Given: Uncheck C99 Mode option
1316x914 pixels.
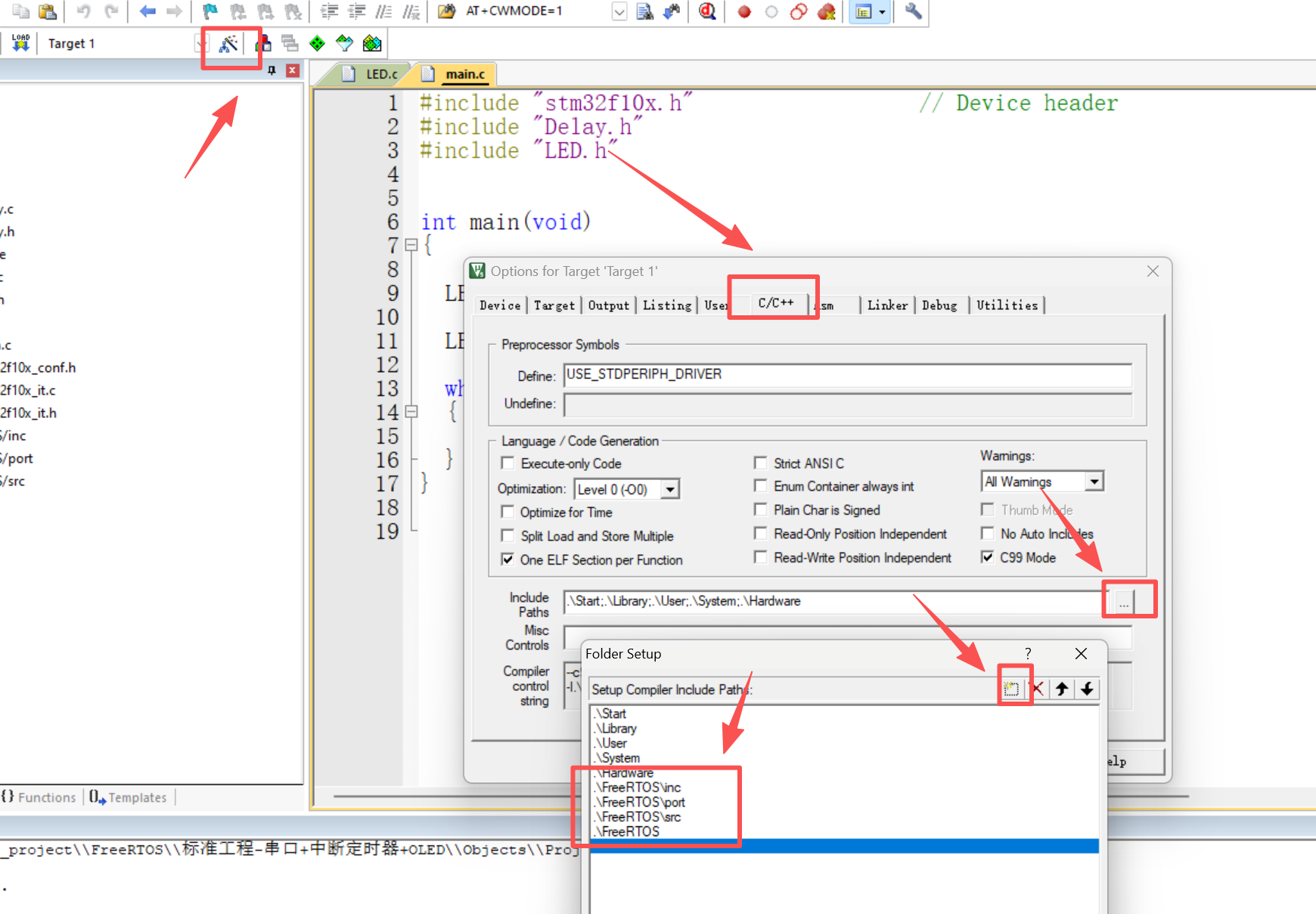Looking at the screenshot, I should pos(987,557).
